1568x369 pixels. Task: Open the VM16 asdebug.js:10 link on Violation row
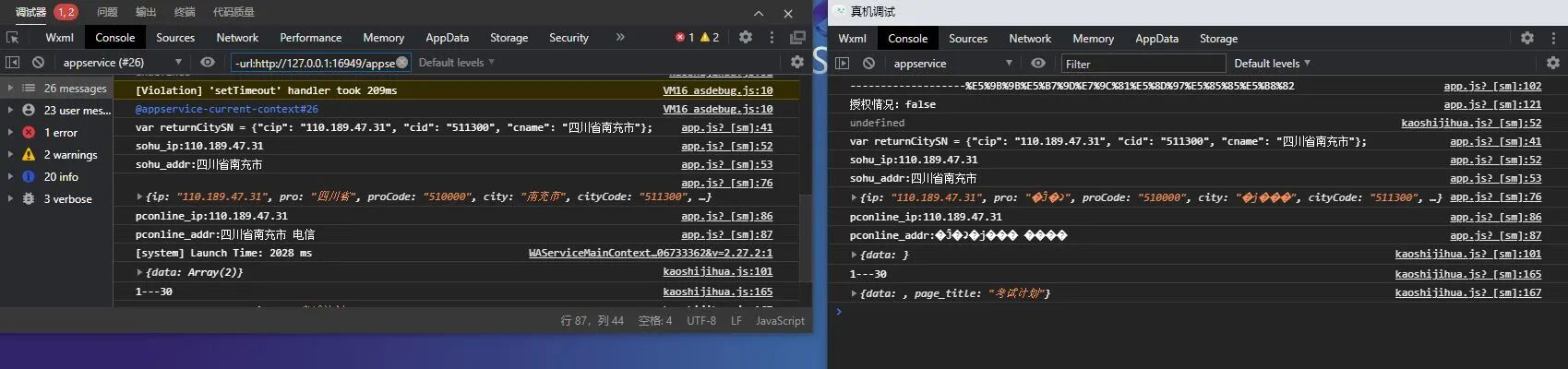tap(718, 90)
